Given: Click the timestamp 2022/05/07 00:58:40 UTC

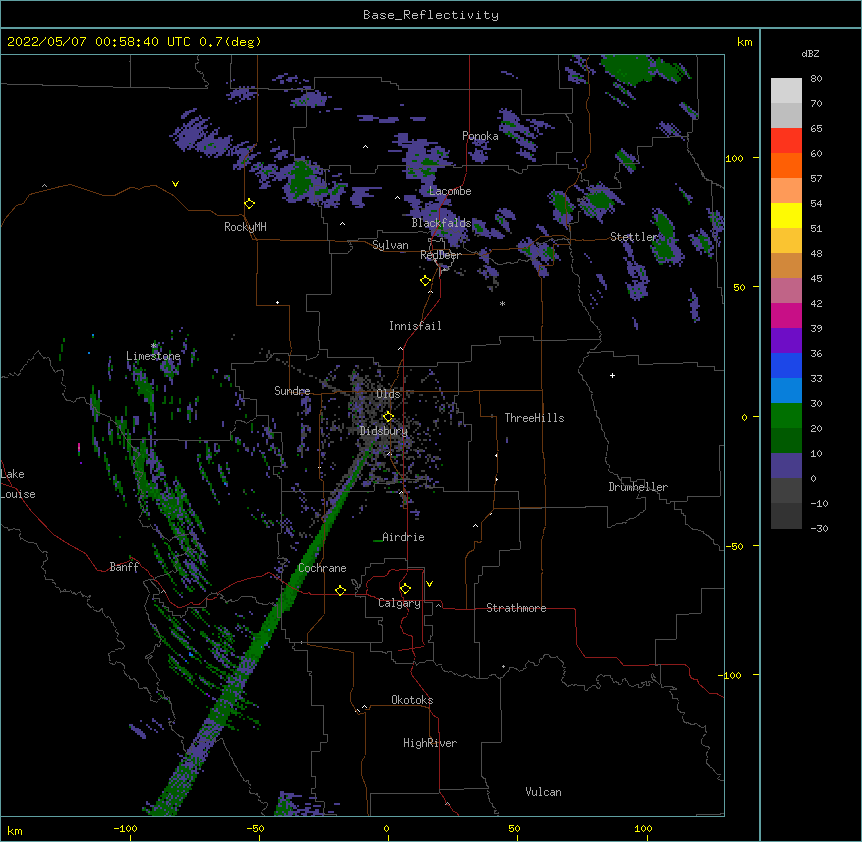Looking at the screenshot, I should (x=98, y=42).
